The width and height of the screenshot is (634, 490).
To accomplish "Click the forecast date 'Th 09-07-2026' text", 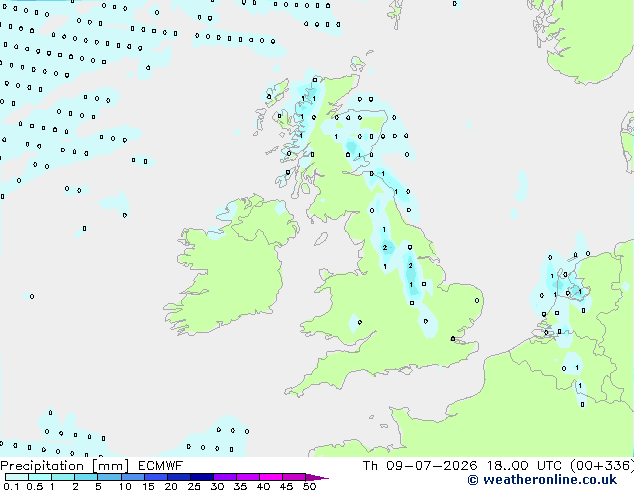I will [420, 466].
